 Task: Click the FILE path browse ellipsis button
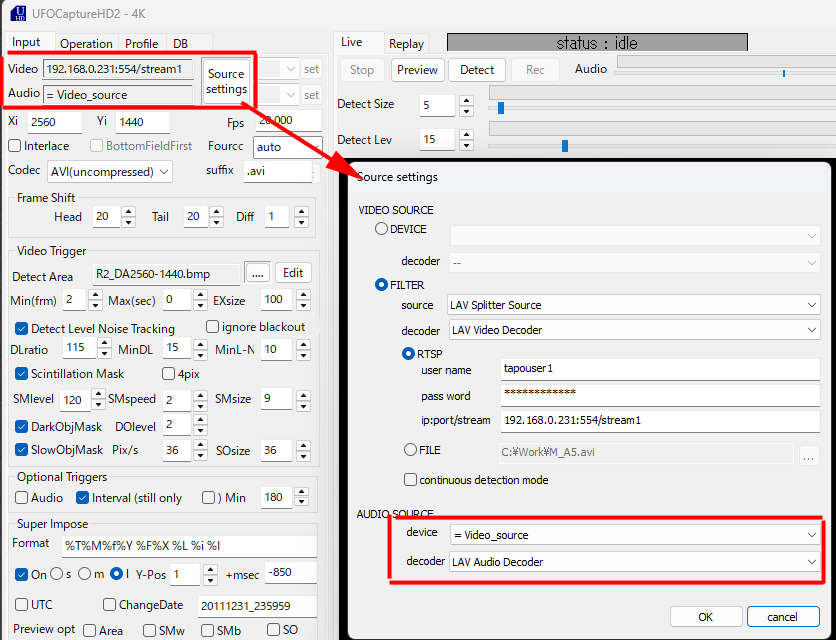810,455
